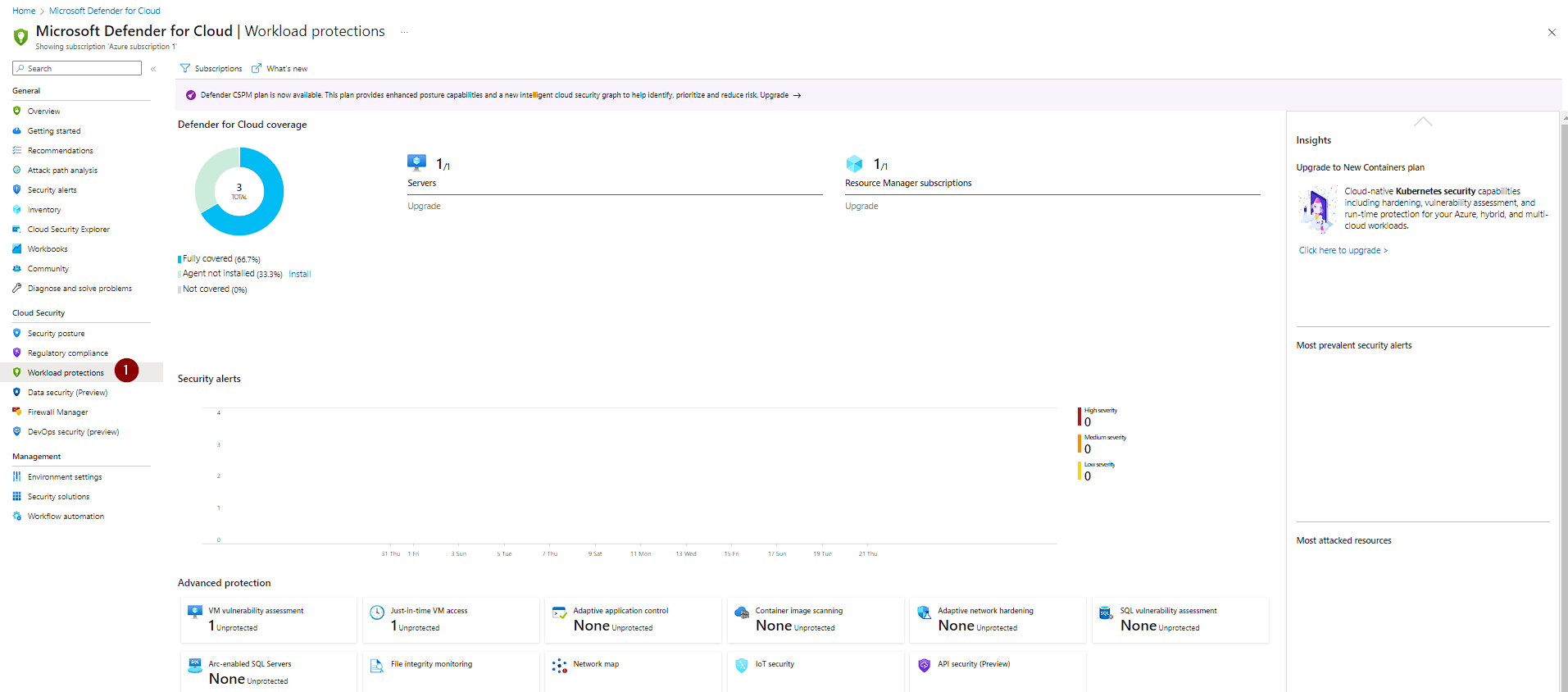Click Upgrade under Resource Manager subscriptions
The height and width of the screenshot is (692, 1568).
(861, 206)
